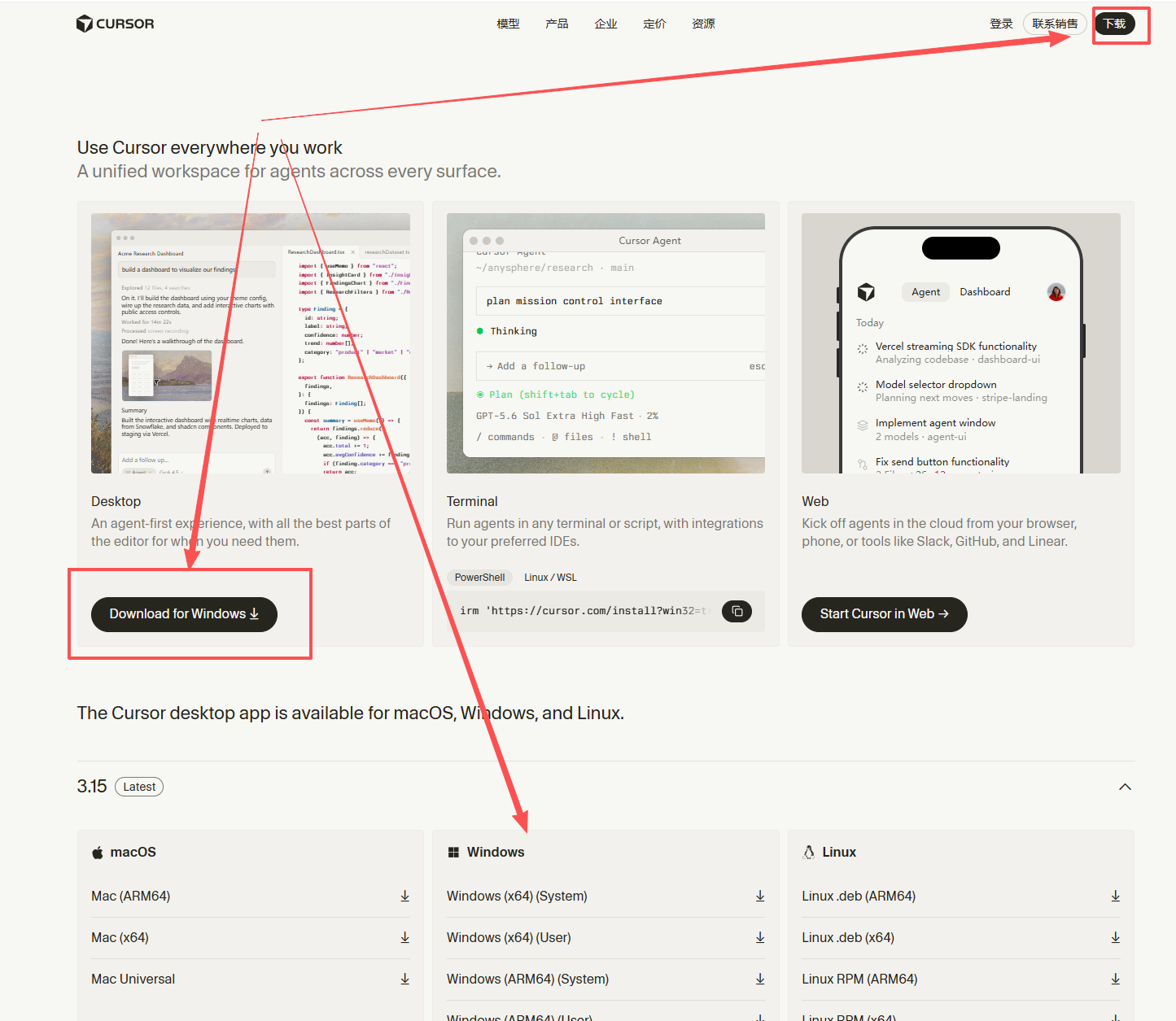The image size is (1176, 1021).
Task: Click the heading "Use Cursor everywhere you work"
Action: (210, 147)
